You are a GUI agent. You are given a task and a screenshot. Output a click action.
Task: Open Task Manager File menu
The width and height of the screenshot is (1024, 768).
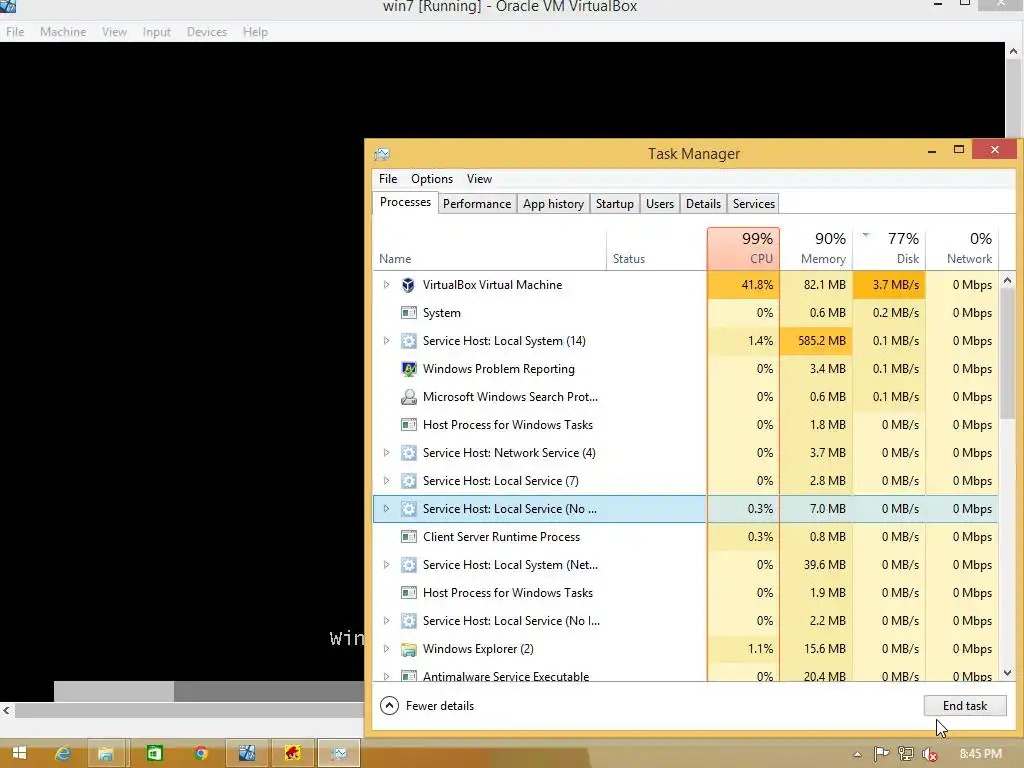(x=388, y=179)
